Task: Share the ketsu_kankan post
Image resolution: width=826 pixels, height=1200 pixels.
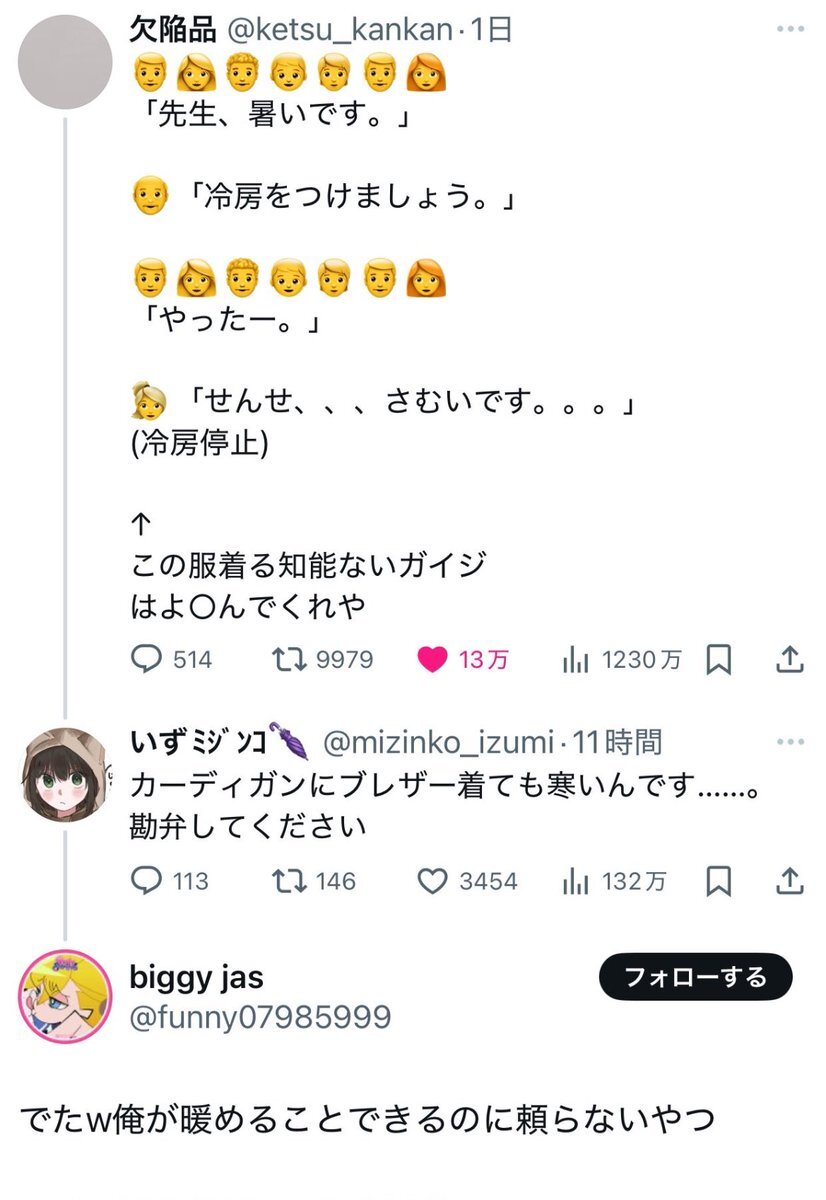Action: [789, 659]
